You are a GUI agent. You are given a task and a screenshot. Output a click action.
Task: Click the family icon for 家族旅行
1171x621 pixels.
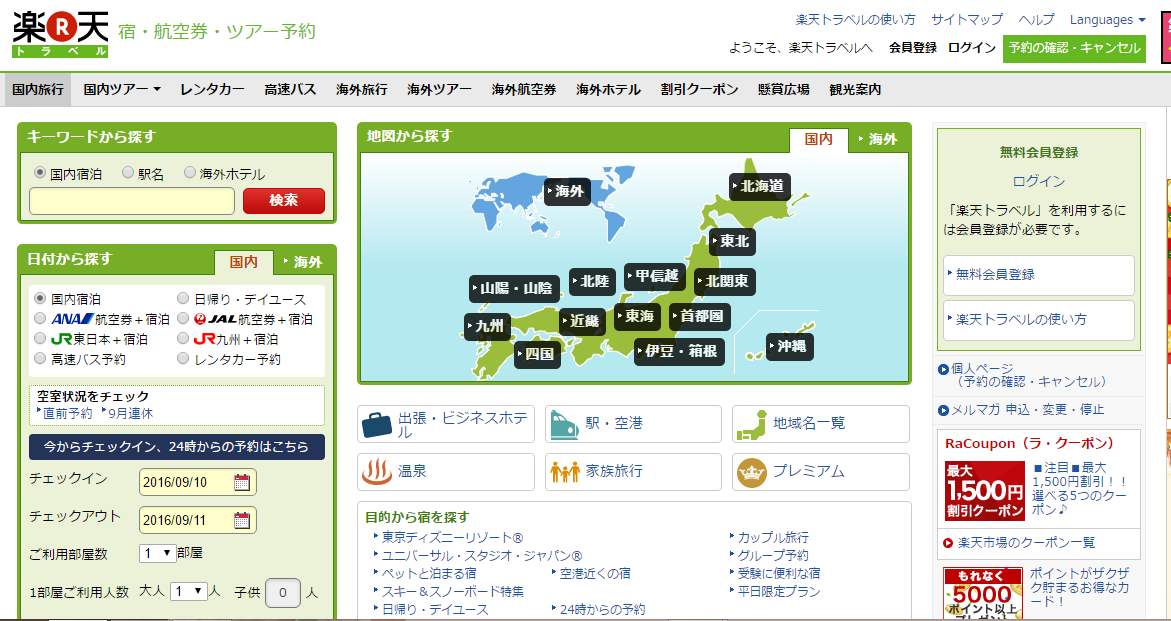click(x=565, y=472)
